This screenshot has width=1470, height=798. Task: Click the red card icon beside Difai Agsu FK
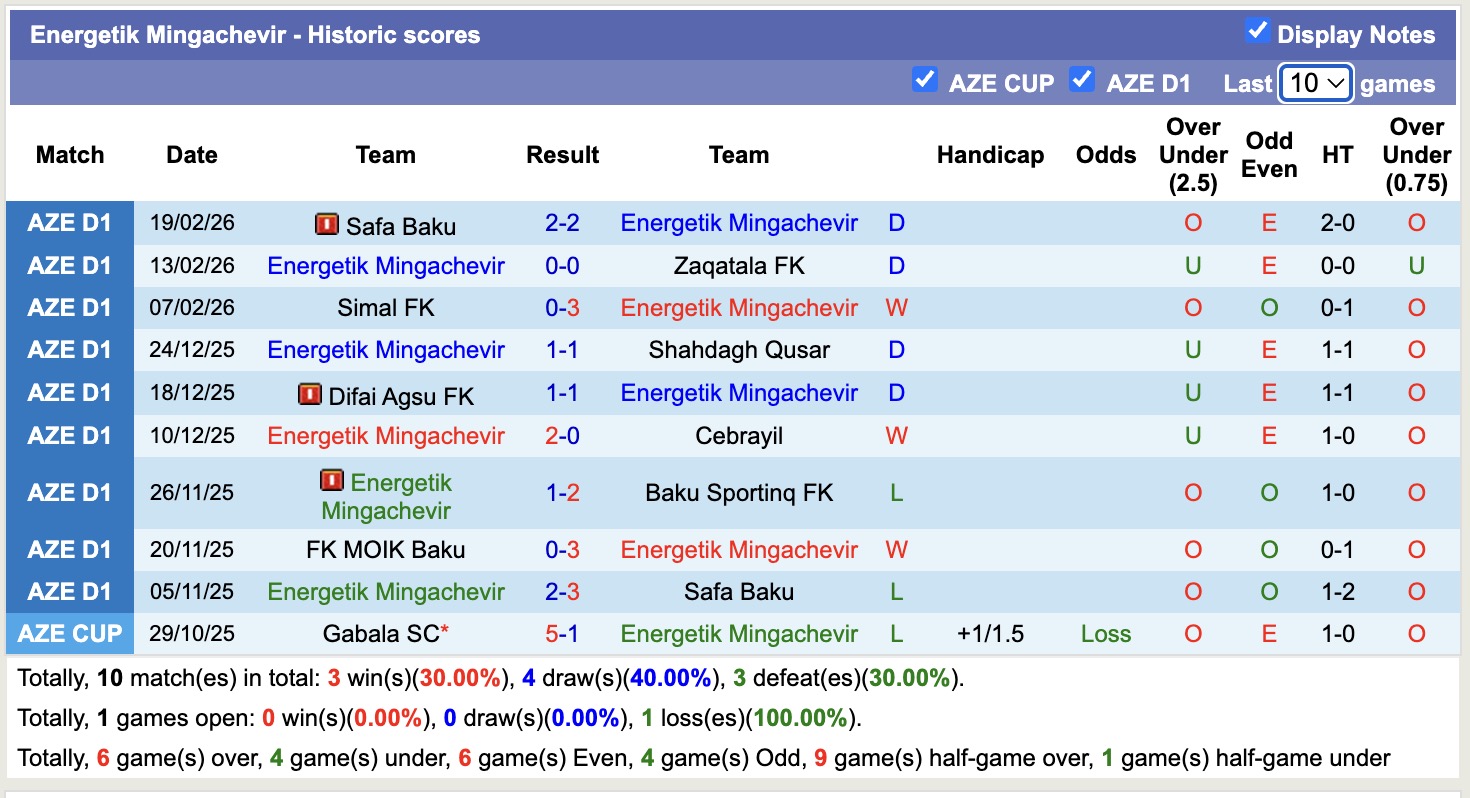click(x=310, y=394)
